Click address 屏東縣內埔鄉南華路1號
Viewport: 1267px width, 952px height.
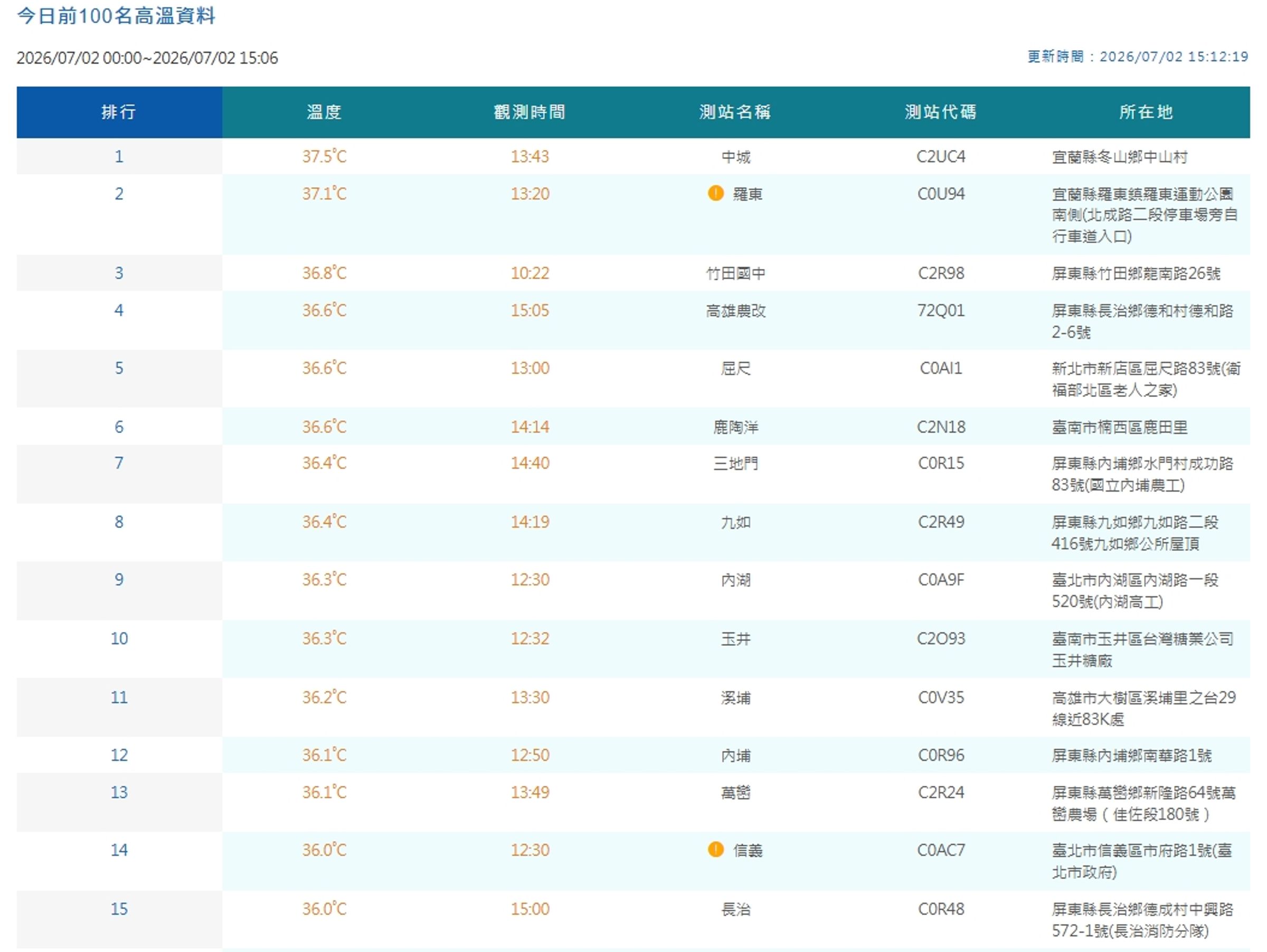click(x=1131, y=756)
